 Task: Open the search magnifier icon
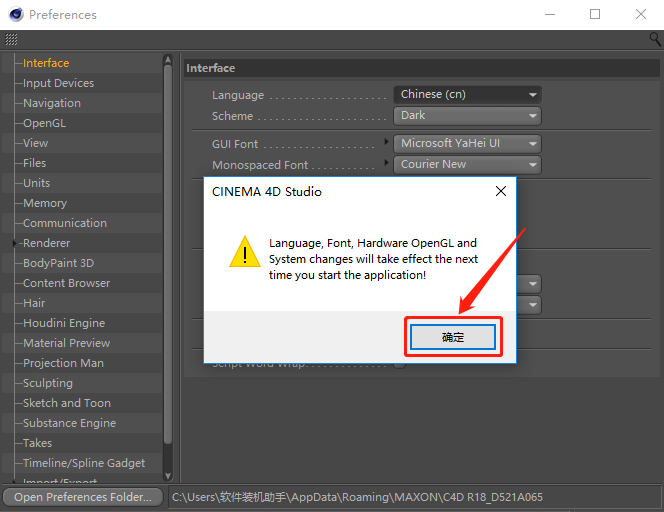655,39
